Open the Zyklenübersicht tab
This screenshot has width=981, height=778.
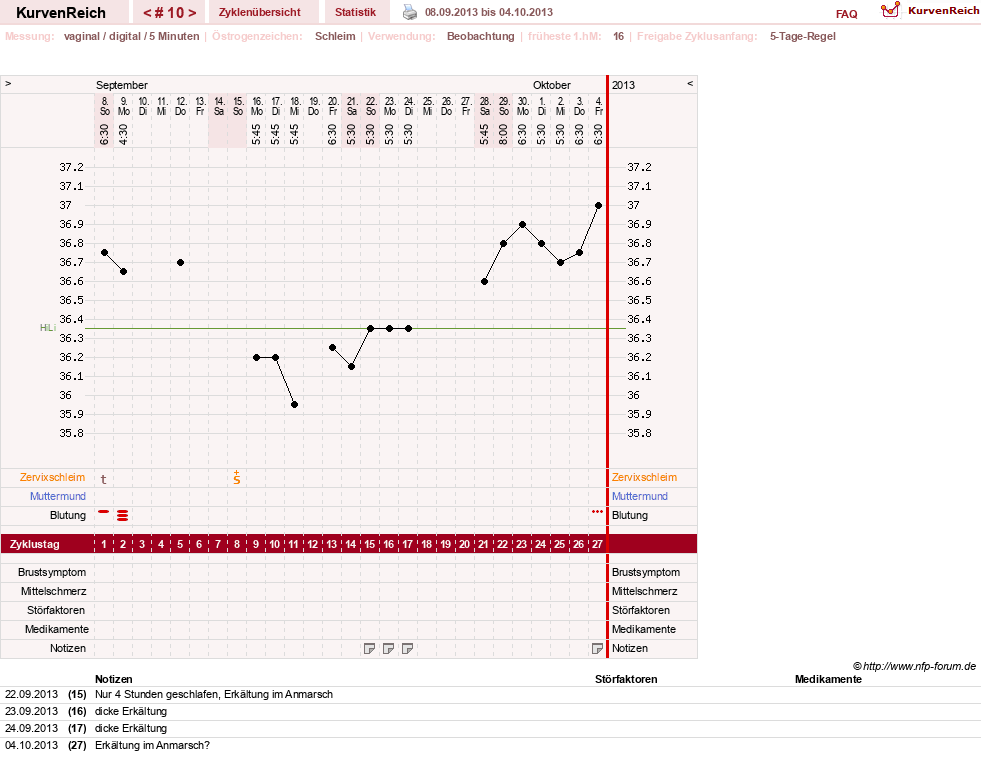[x=260, y=13]
